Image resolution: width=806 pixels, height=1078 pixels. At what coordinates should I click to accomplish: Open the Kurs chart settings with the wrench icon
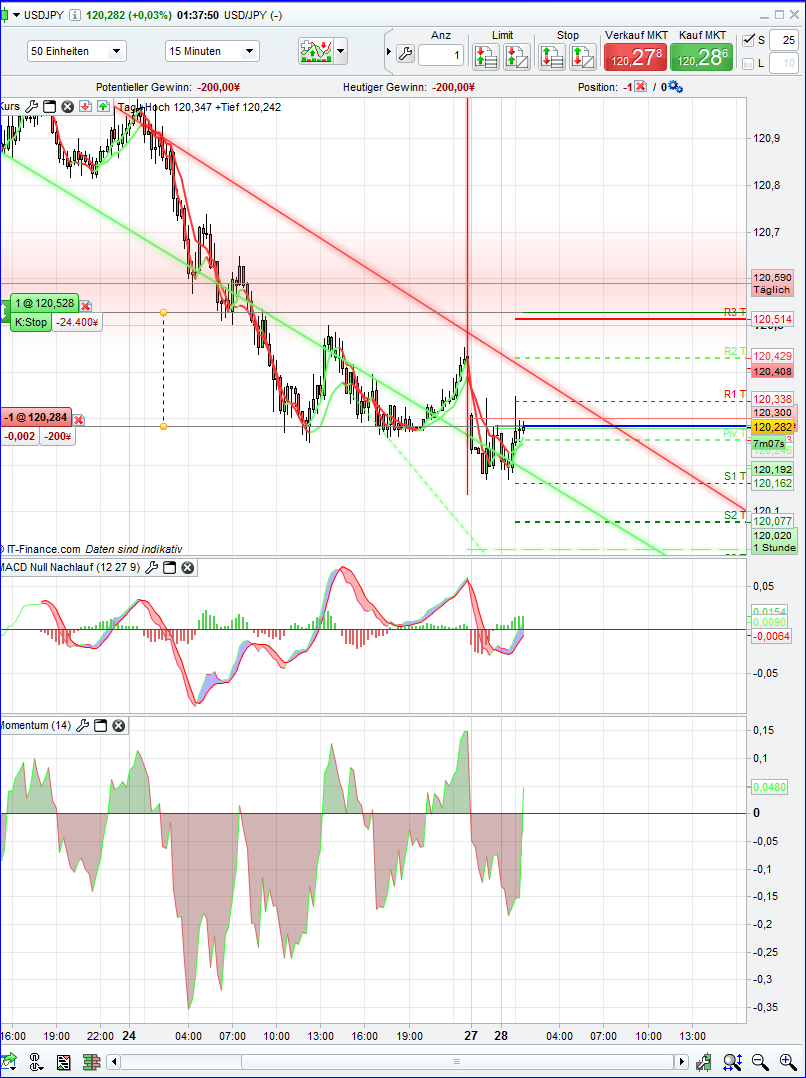coord(32,107)
